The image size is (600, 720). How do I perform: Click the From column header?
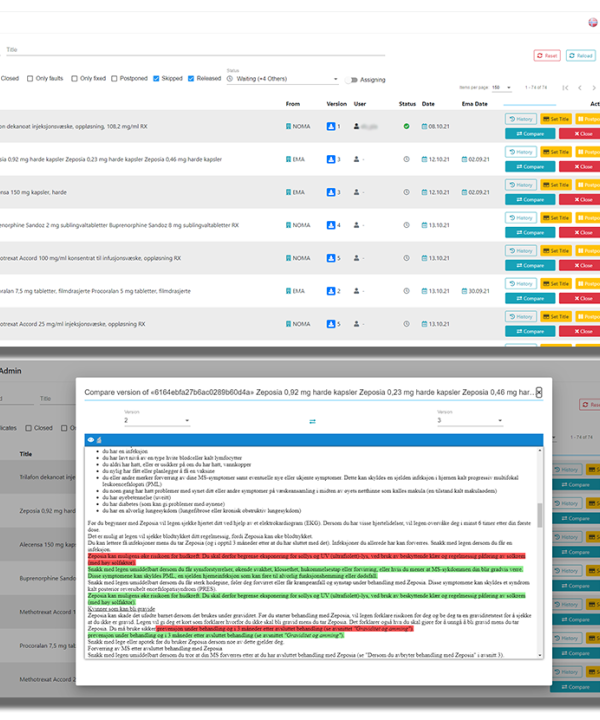(x=292, y=104)
